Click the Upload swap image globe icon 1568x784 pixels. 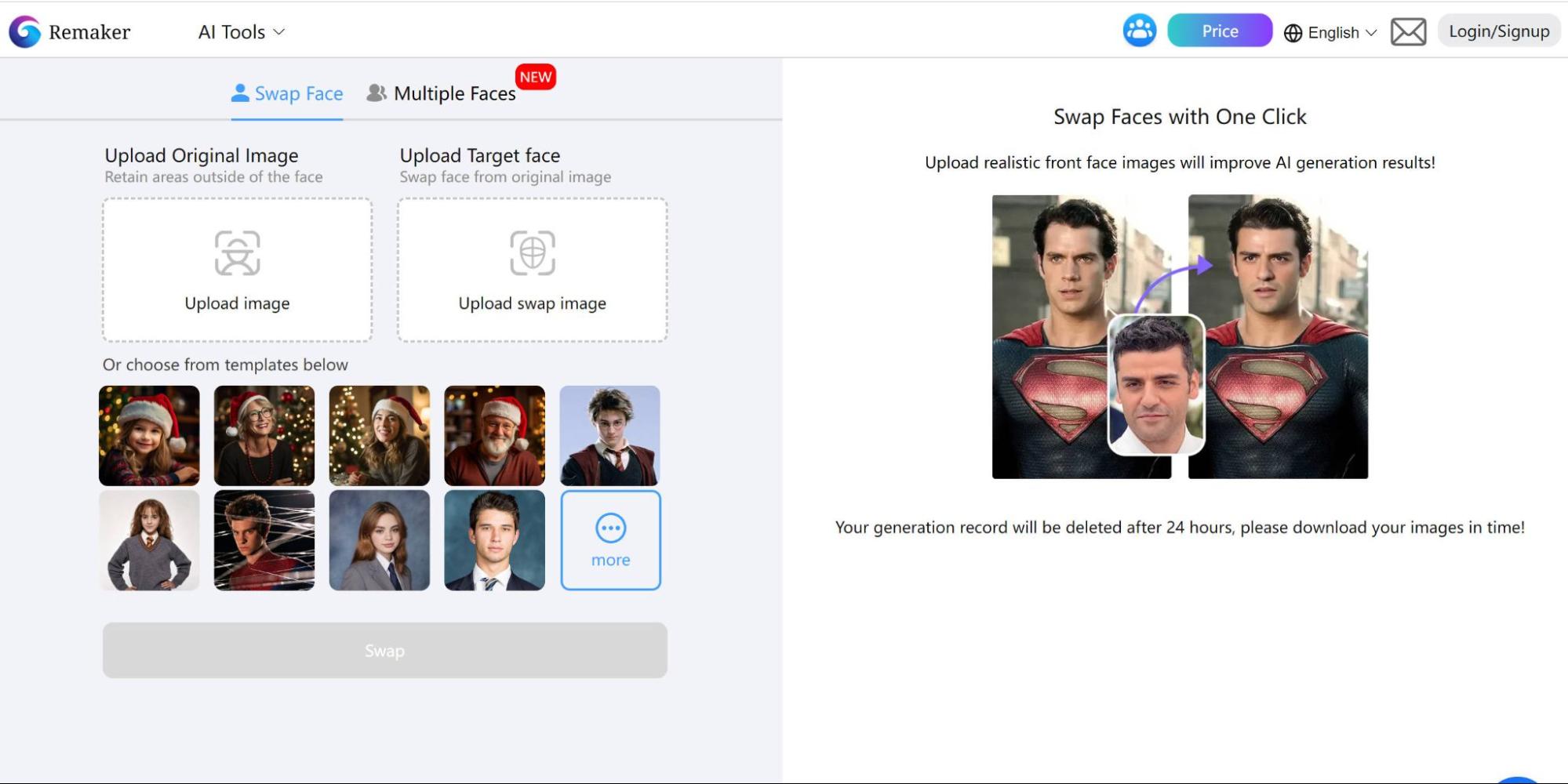[x=533, y=252]
